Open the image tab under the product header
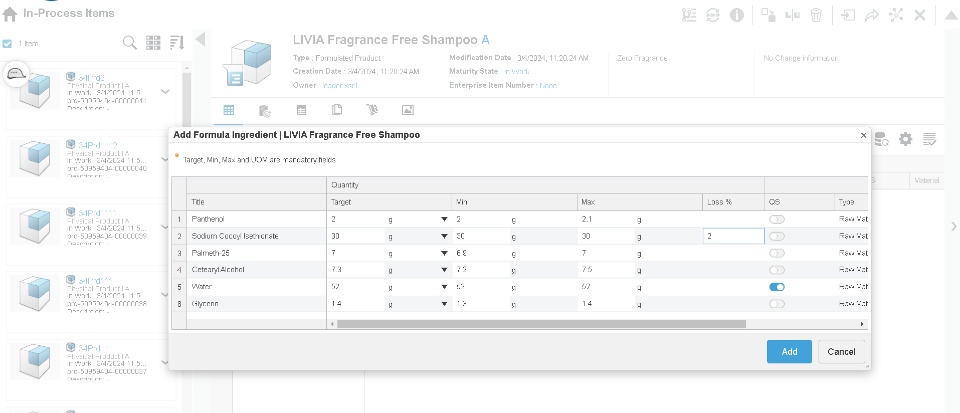Viewport: 960px width, 413px height. tap(407, 109)
